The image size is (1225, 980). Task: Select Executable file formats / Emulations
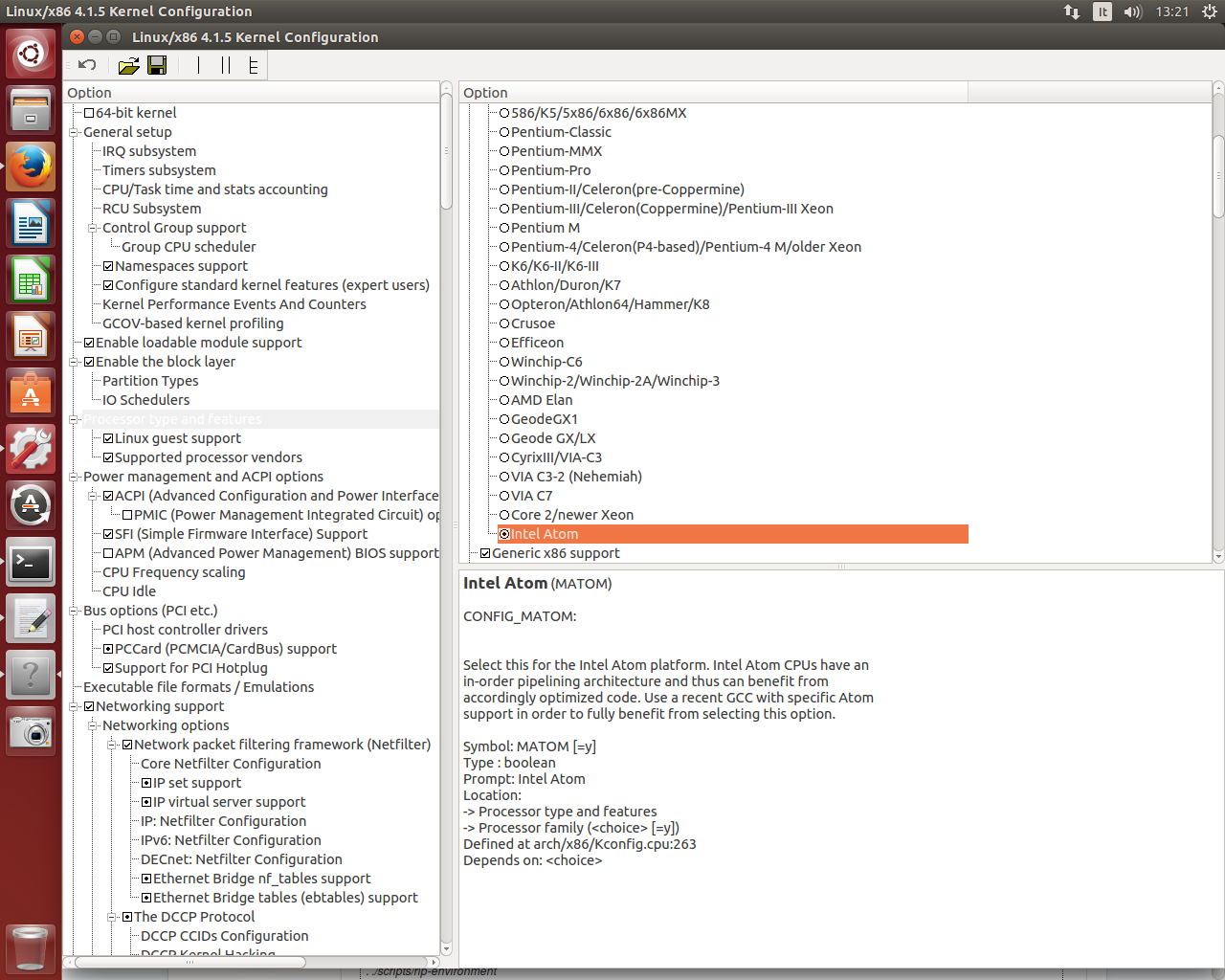tap(198, 687)
